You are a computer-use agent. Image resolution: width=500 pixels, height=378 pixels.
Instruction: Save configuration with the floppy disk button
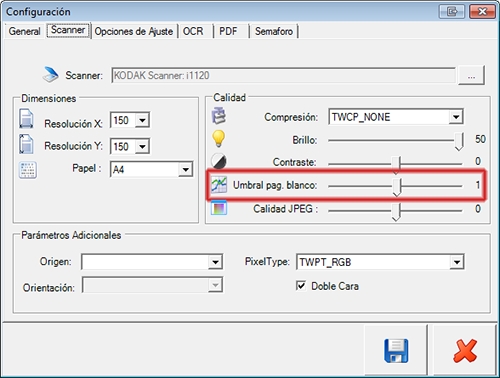pyautogui.click(x=396, y=350)
